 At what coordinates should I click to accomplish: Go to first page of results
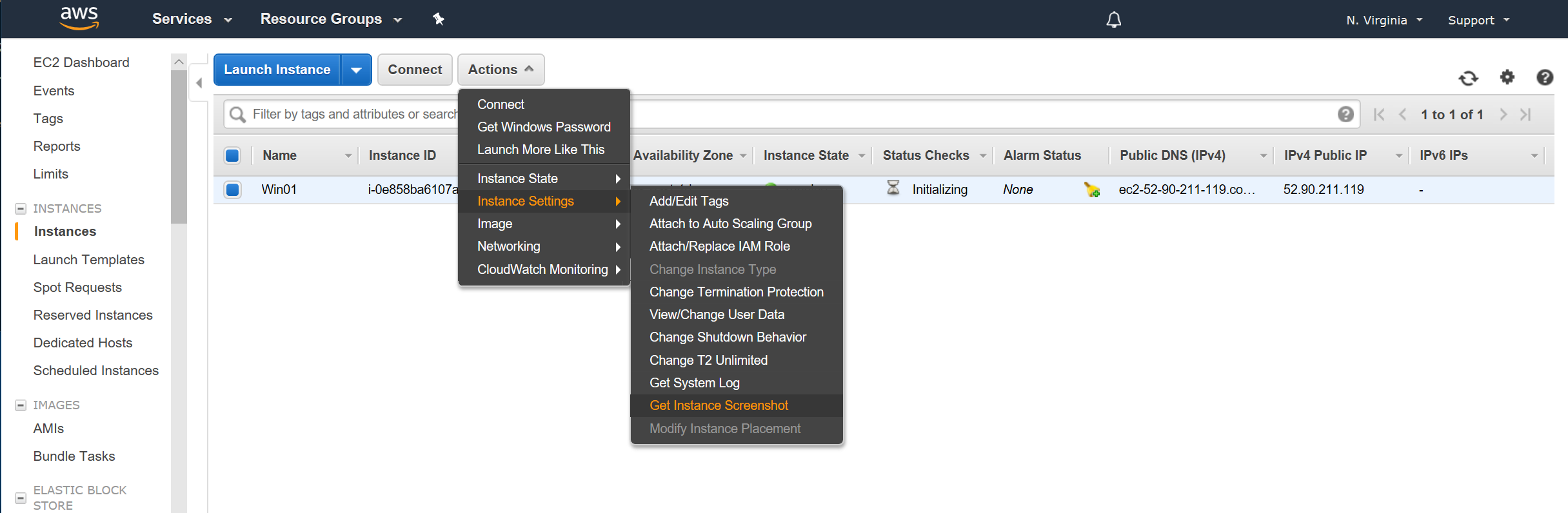point(1379,115)
